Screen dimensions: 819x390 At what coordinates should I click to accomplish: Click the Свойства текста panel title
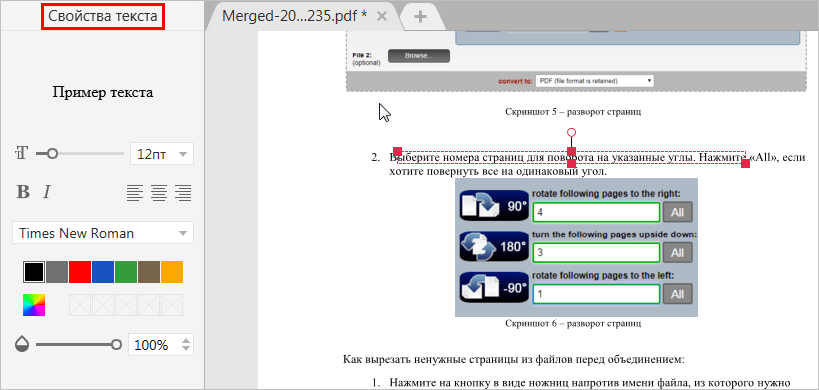coord(103,16)
